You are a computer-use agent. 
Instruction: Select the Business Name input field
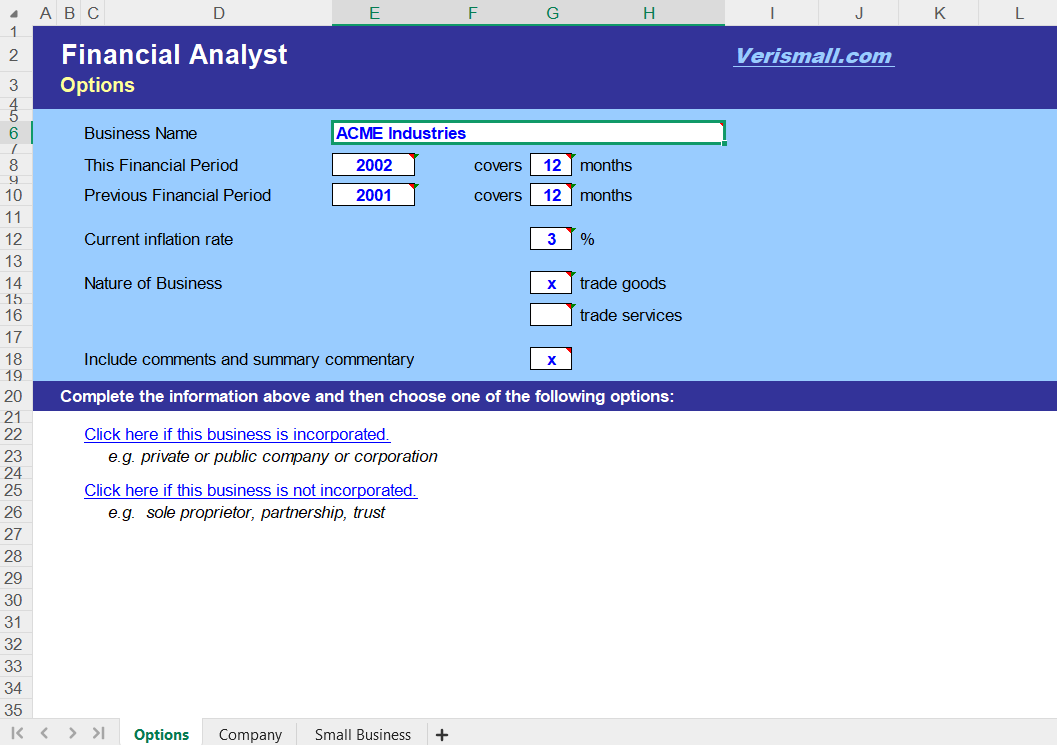pyautogui.click(x=528, y=132)
